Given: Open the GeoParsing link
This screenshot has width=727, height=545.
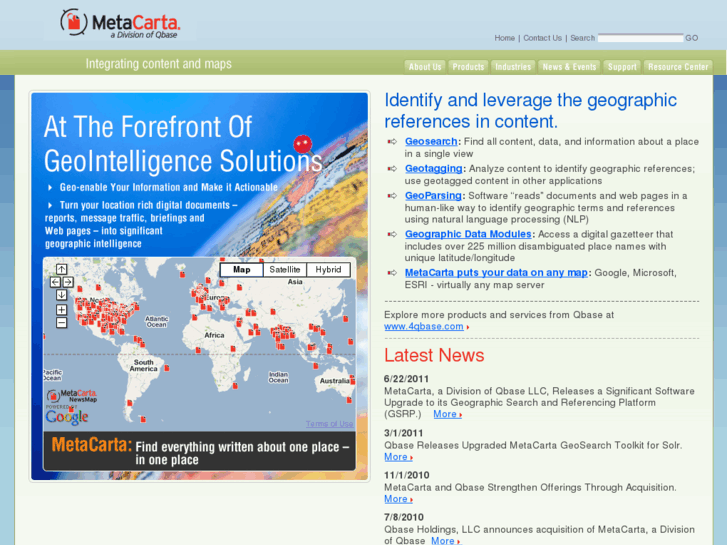Looking at the screenshot, I should click(433, 196).
